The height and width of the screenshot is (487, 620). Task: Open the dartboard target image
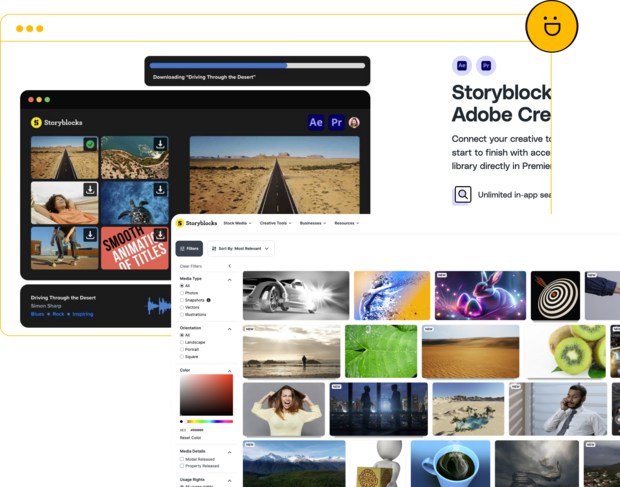click(555, 296)
